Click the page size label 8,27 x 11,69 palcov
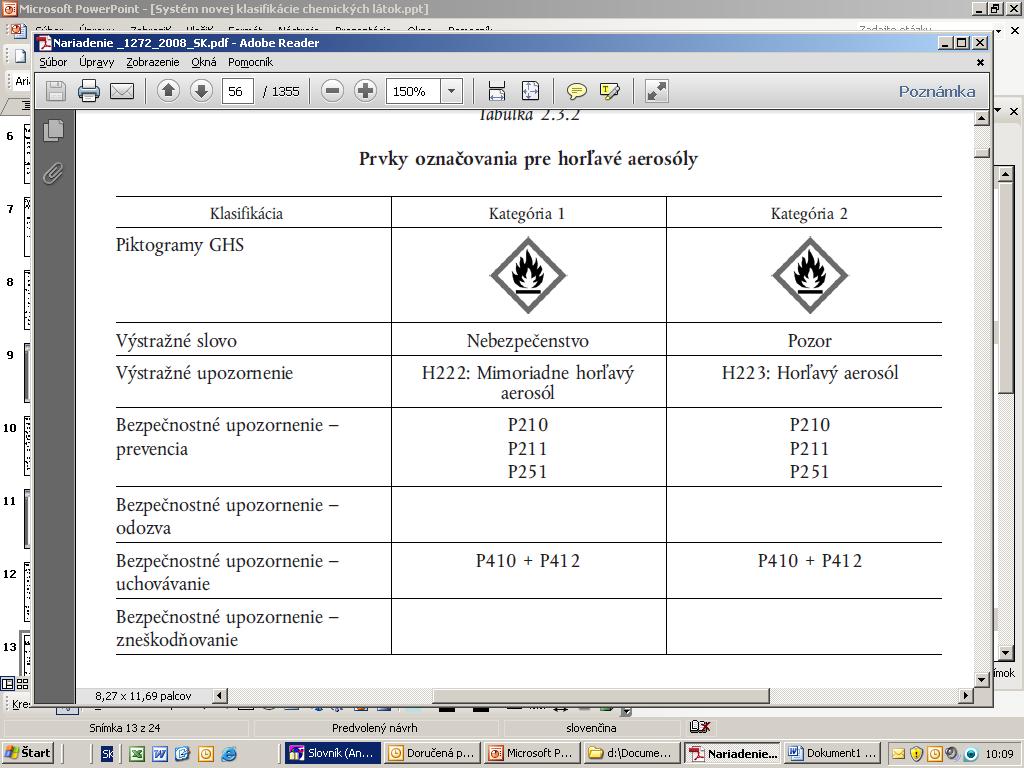Viewport: 1024px width, 768px height. (143, 696)
